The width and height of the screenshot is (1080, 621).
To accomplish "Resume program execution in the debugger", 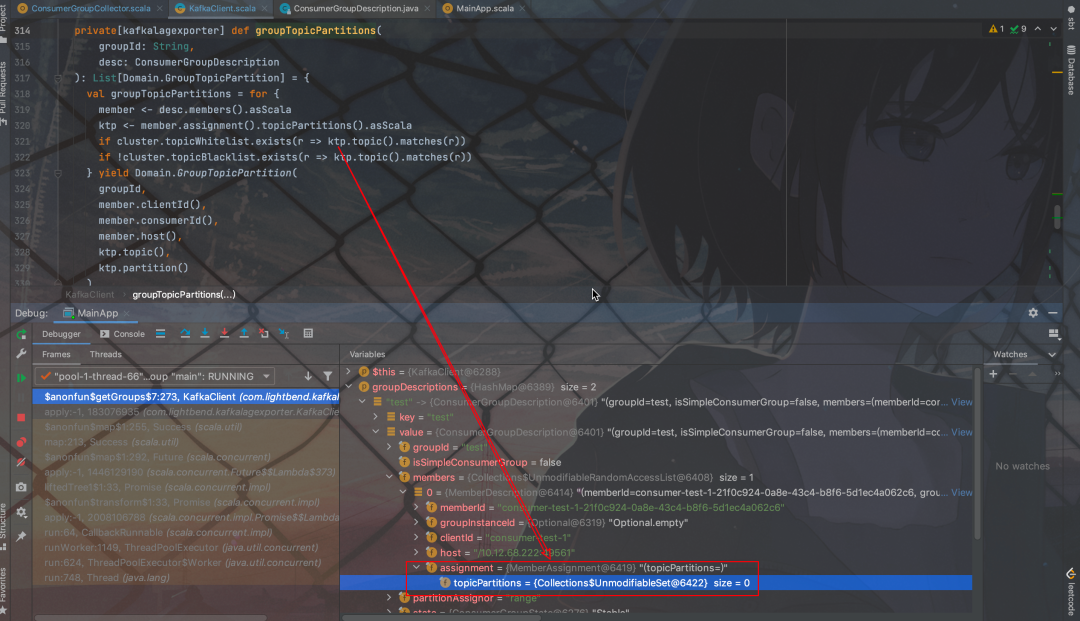I will tap(21, 376).
